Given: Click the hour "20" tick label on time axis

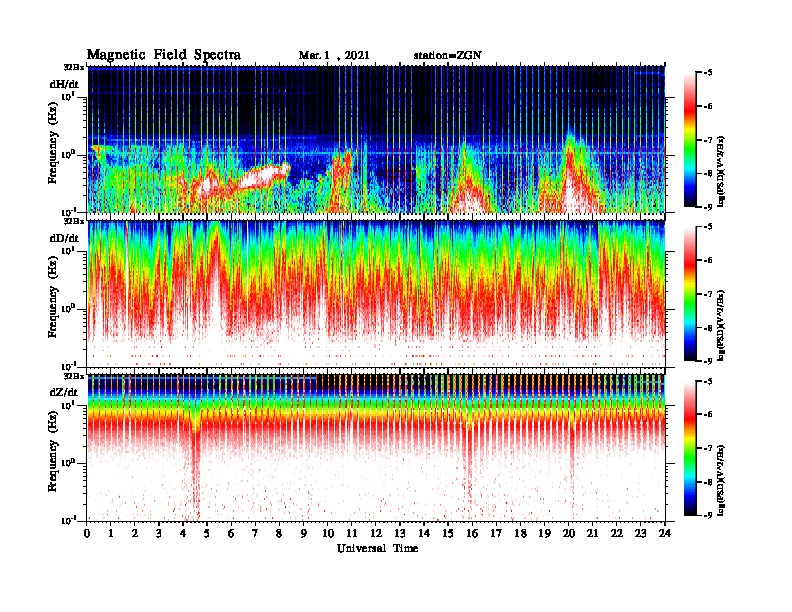Looking at the screenshot, I should pos(569,533).
